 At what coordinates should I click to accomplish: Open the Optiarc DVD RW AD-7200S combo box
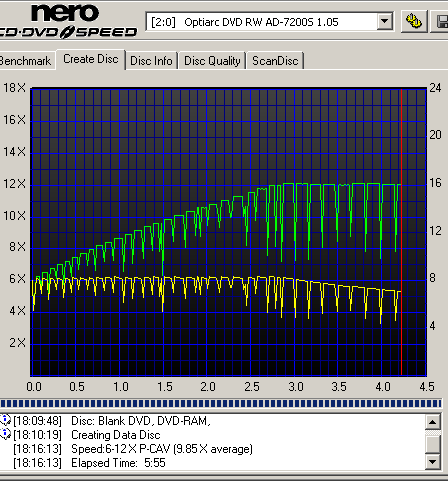point(269,22)
